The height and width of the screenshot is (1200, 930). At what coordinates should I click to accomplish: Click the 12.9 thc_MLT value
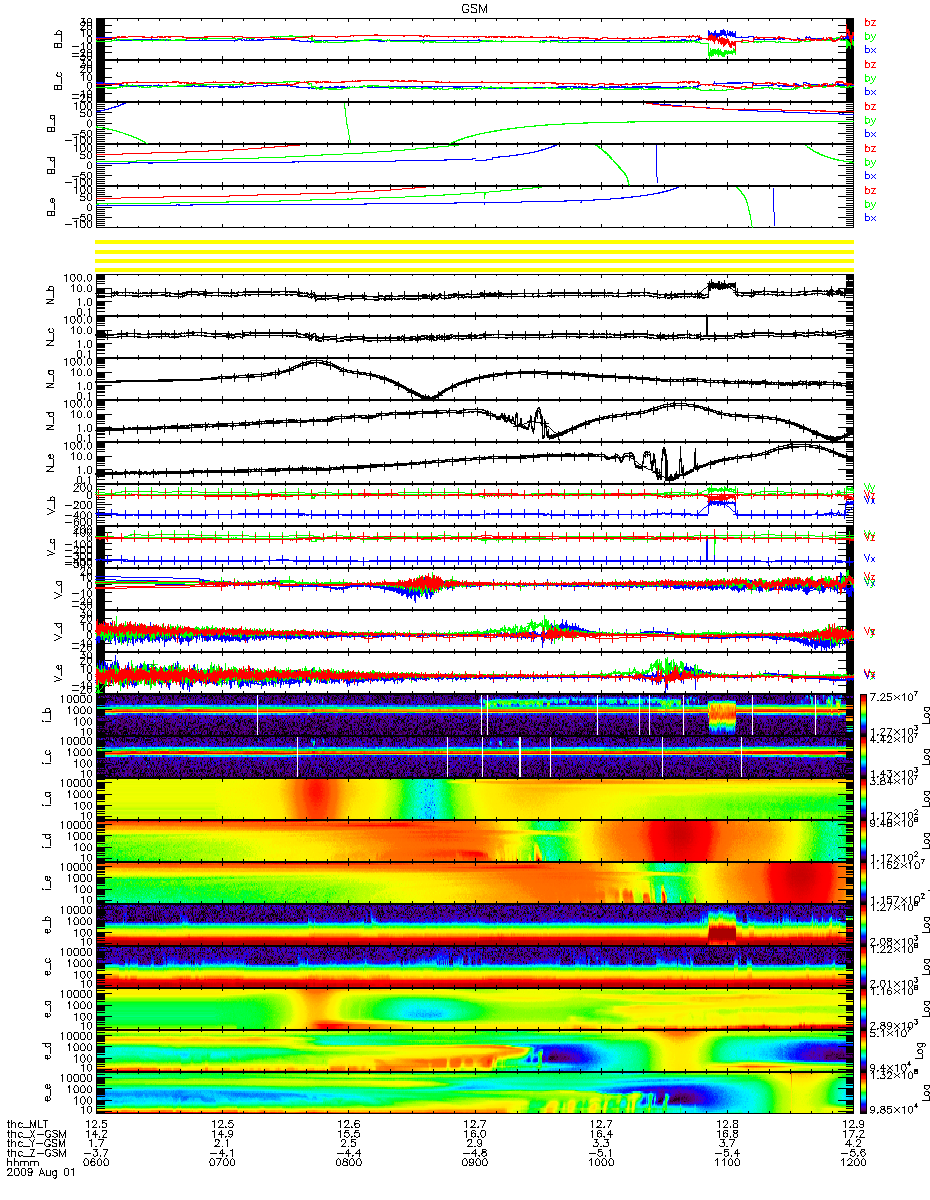852,1125
